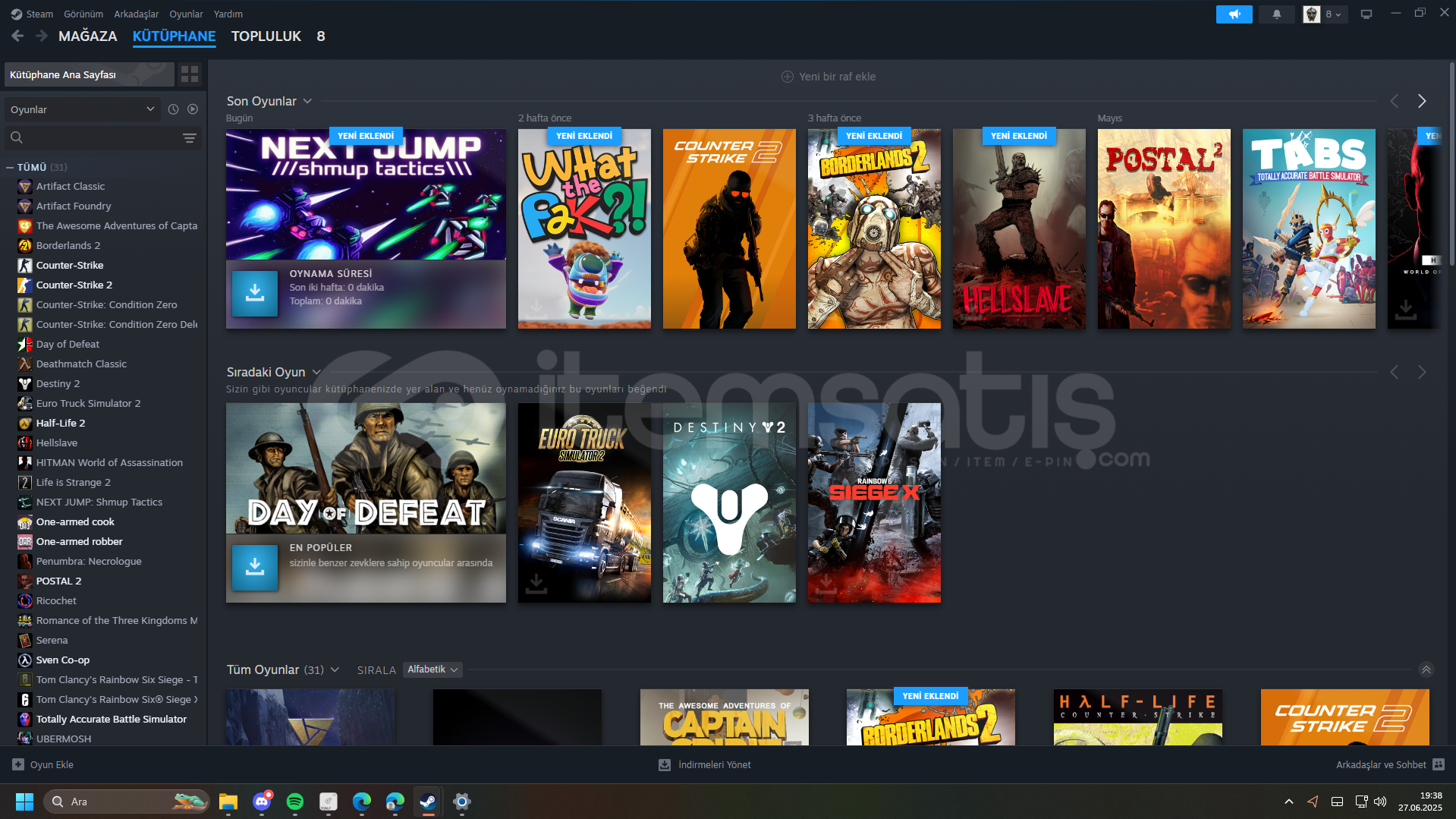The width and height of the screenshot is (1456, 819).
Task: Open POSTAL 2 cover art
Action: point(1164,228)
